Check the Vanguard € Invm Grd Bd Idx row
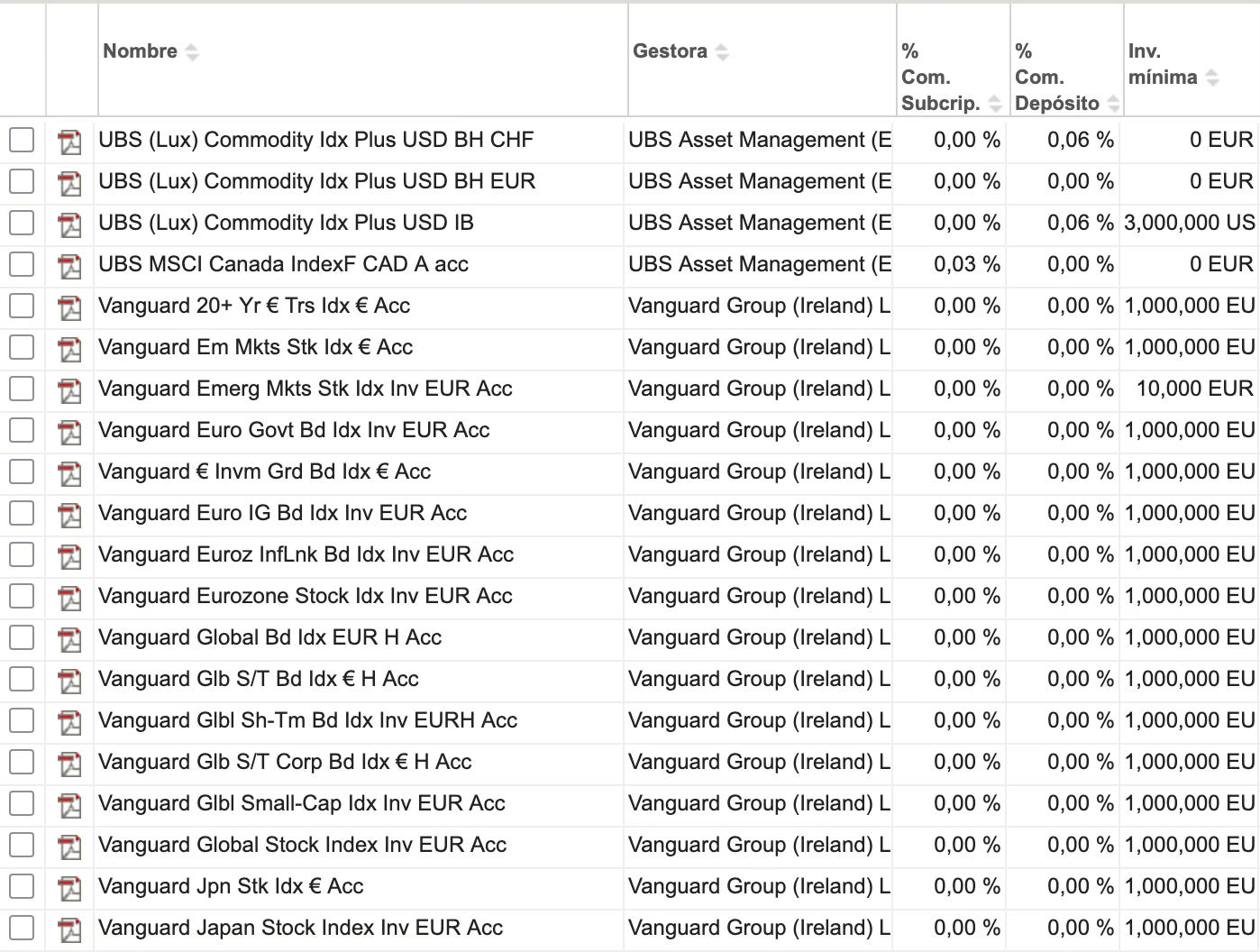 pos(22,471)
